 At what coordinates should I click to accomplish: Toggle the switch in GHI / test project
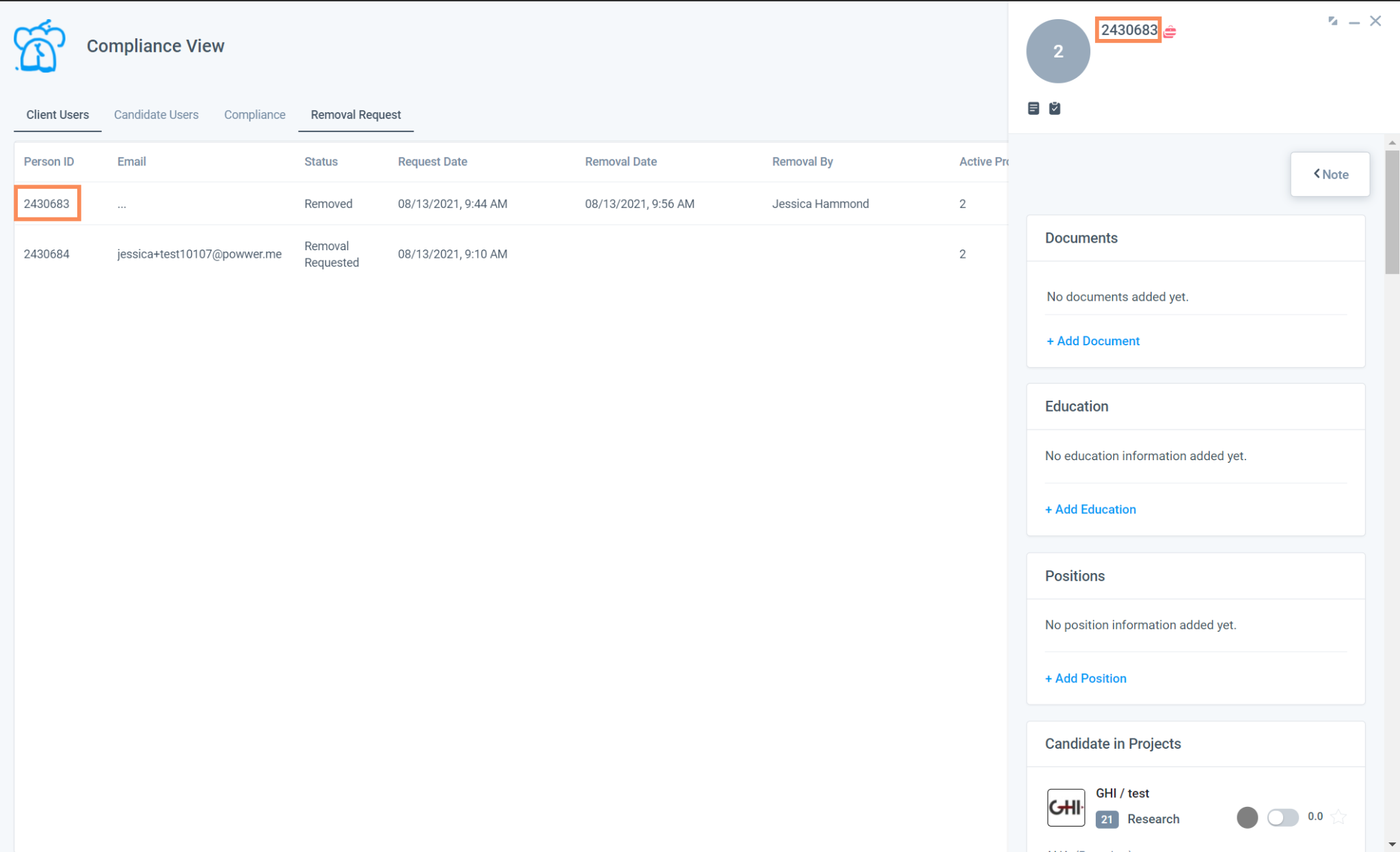pyautogui.click(x=1282, y=817)
